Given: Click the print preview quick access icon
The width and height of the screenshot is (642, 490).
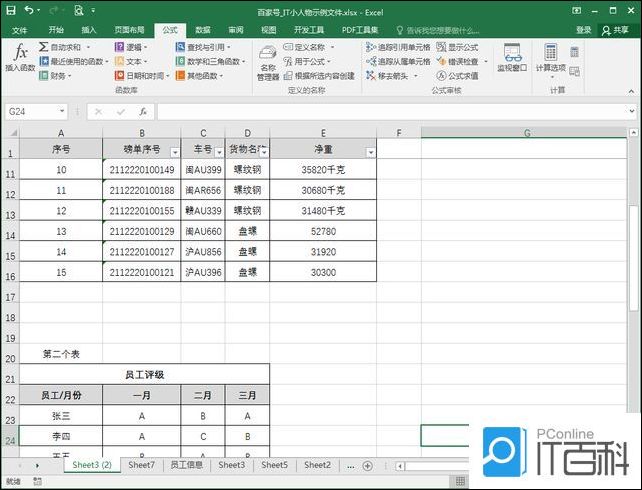Looking at the screenshot, I should (79, 10).
